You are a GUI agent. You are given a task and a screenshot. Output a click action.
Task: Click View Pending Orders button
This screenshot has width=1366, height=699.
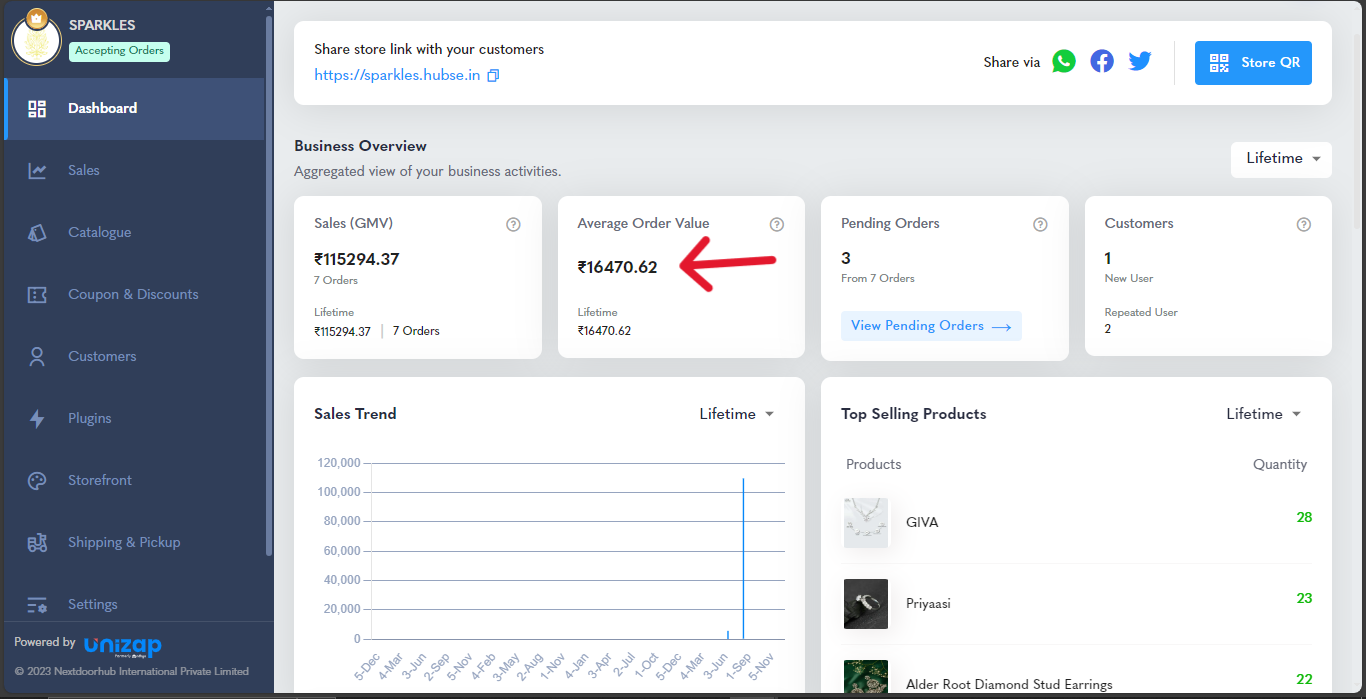(x=931, y=326)
